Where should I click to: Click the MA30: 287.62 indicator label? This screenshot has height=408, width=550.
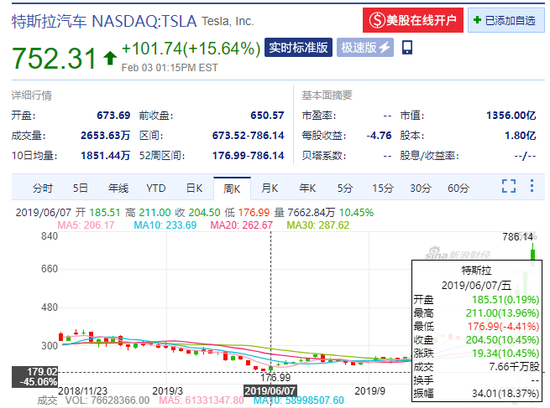pyautogui.click(x=318, y=225)
